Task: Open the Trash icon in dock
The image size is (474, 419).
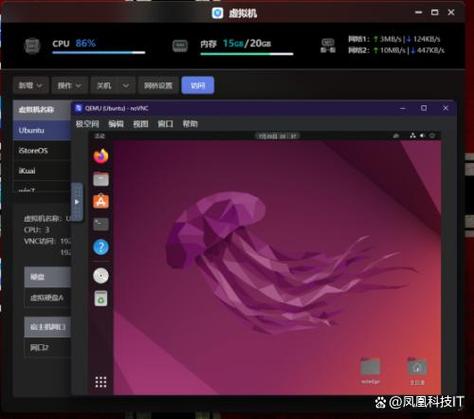Action: point(101,298)
